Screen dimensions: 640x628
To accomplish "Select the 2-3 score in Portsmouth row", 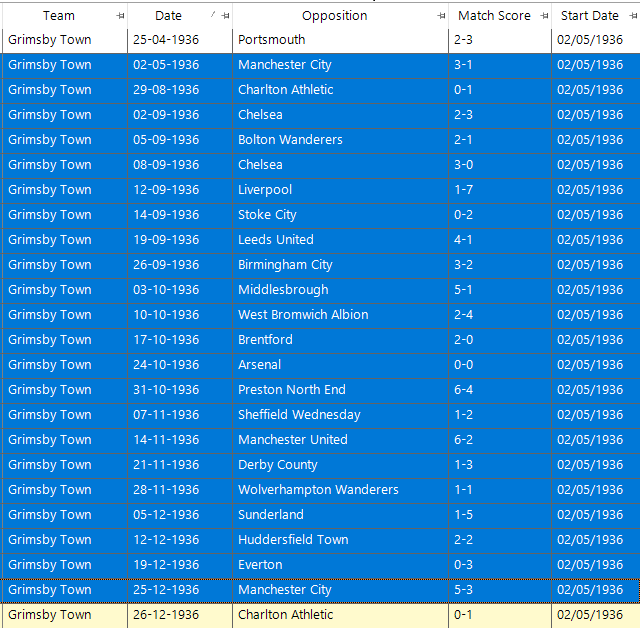I will pos(500,40).
